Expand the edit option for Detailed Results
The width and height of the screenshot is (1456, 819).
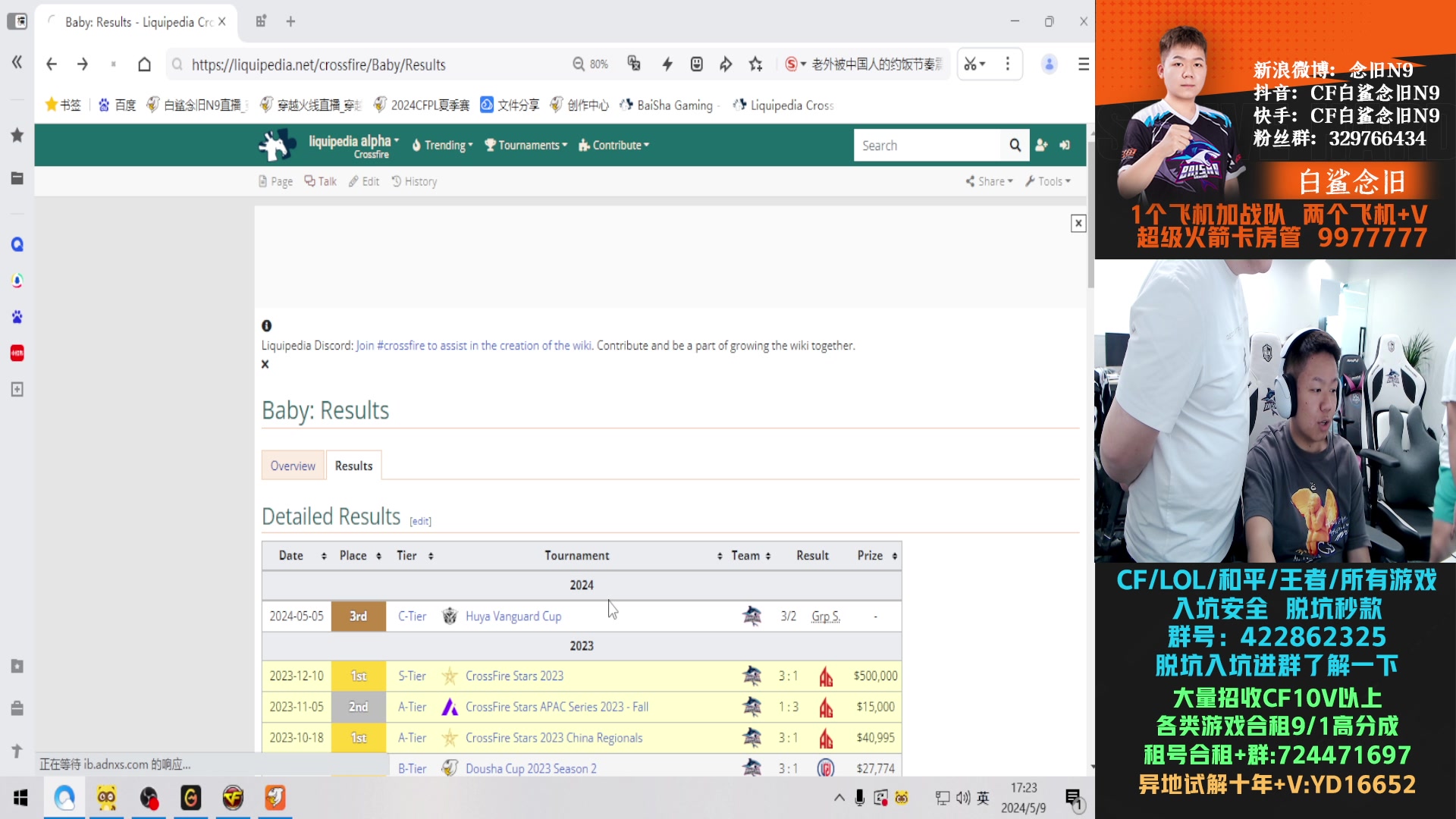(x=420, y=521)
